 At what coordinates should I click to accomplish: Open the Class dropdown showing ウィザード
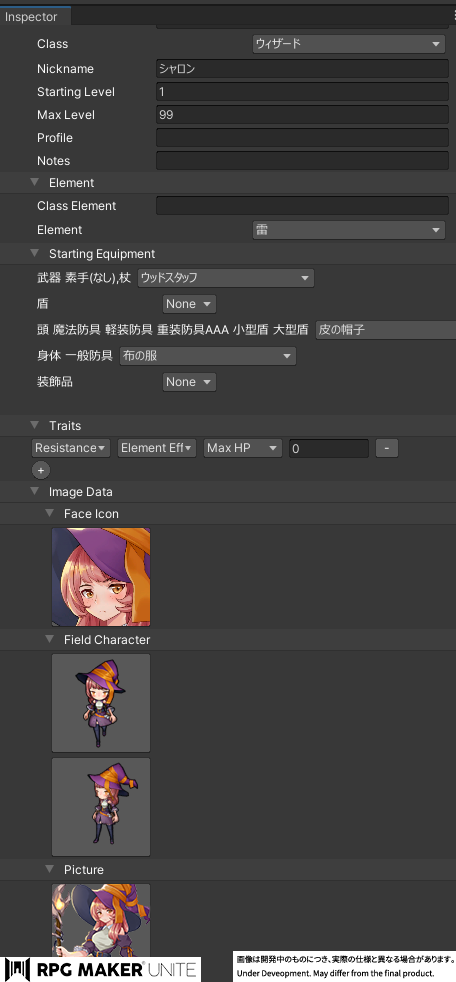coord(349,44)
